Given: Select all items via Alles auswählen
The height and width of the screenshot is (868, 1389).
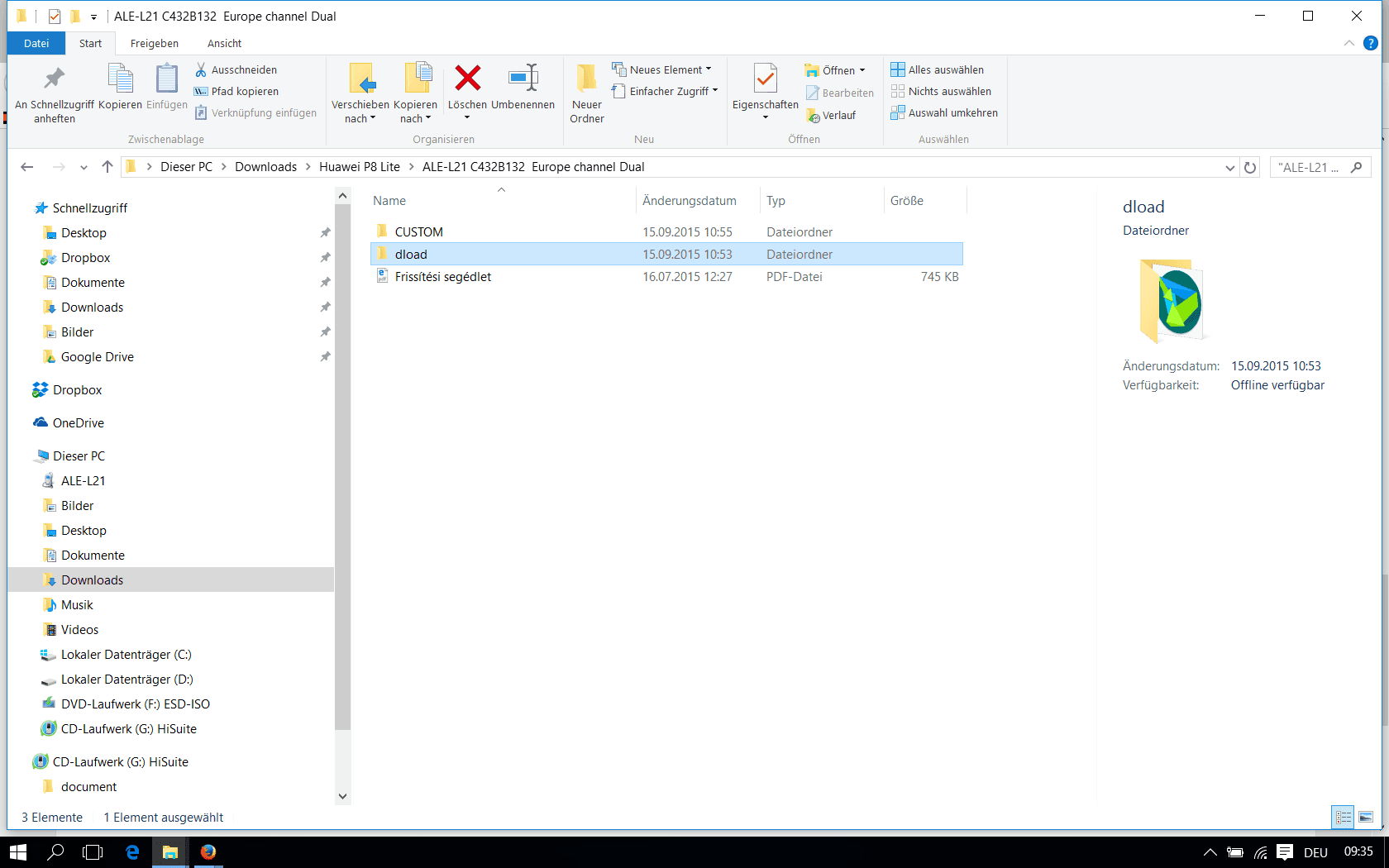Looking at the screenshot, I should (x=938, y=70).
